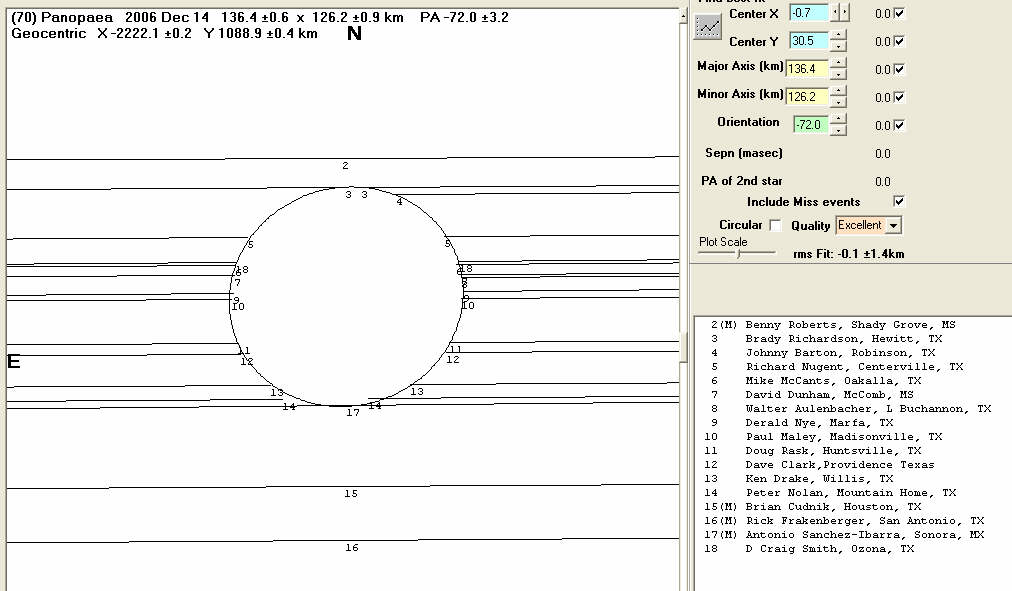The height and width of the screenshot is (591, 1012).
Task: Lower the Major Axis value one step
Action: [x=838, y=74]
